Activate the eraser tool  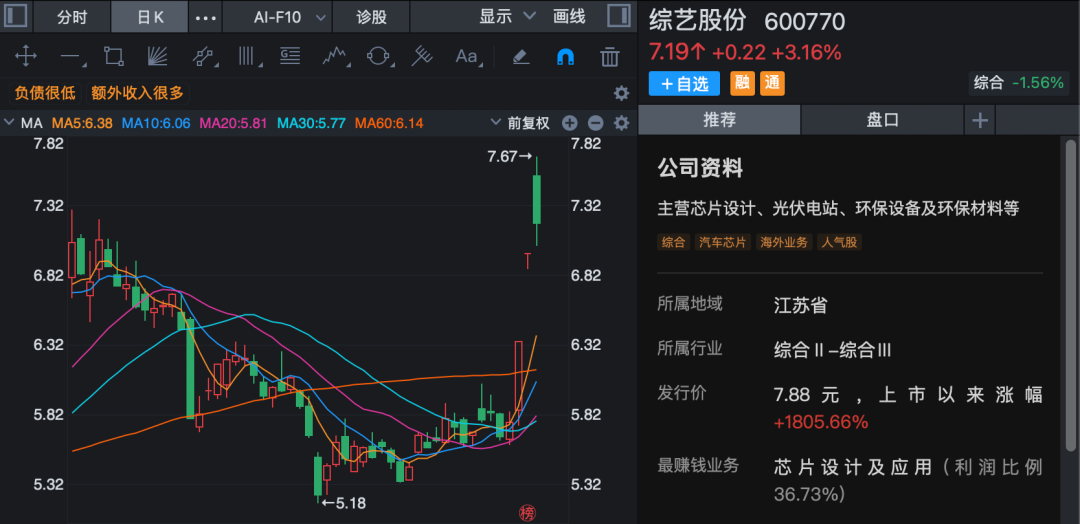(520, 56)
